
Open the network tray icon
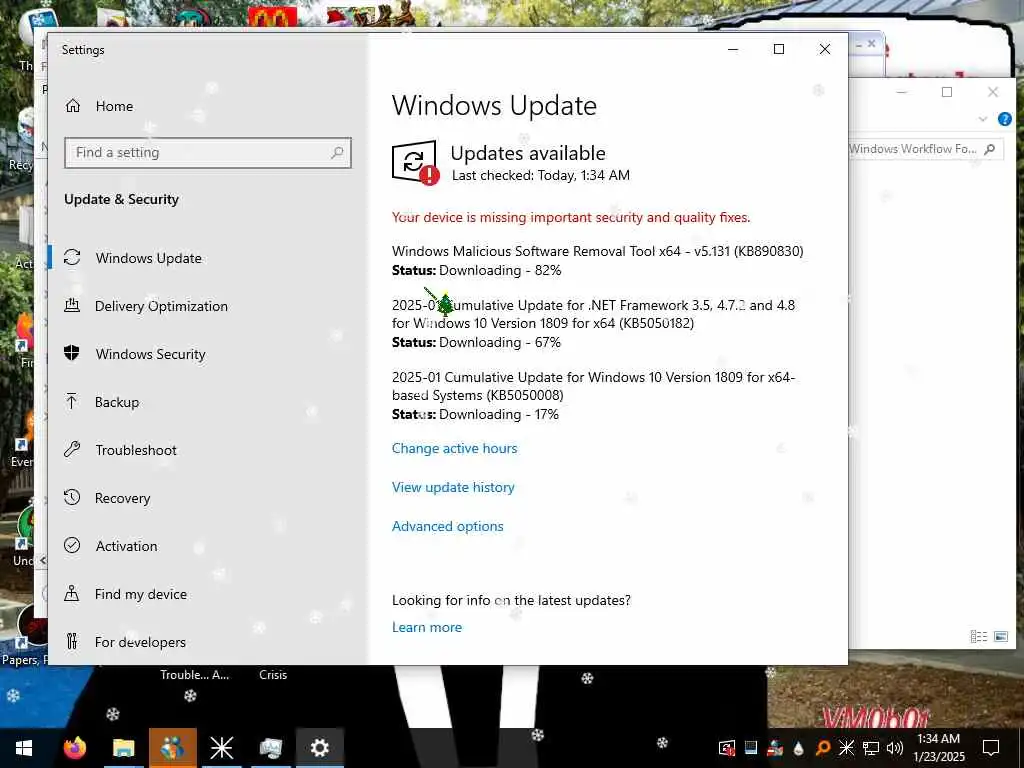871,748
